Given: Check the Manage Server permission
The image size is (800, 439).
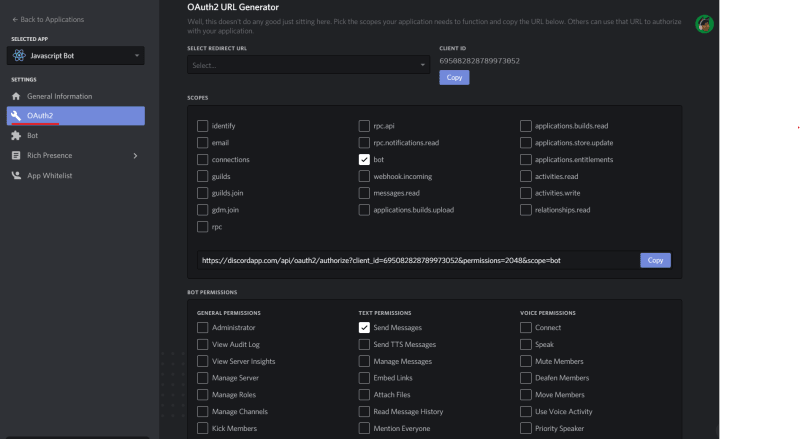Looking at the screenshot, I should pyautogui.click(x=203, y=378).
